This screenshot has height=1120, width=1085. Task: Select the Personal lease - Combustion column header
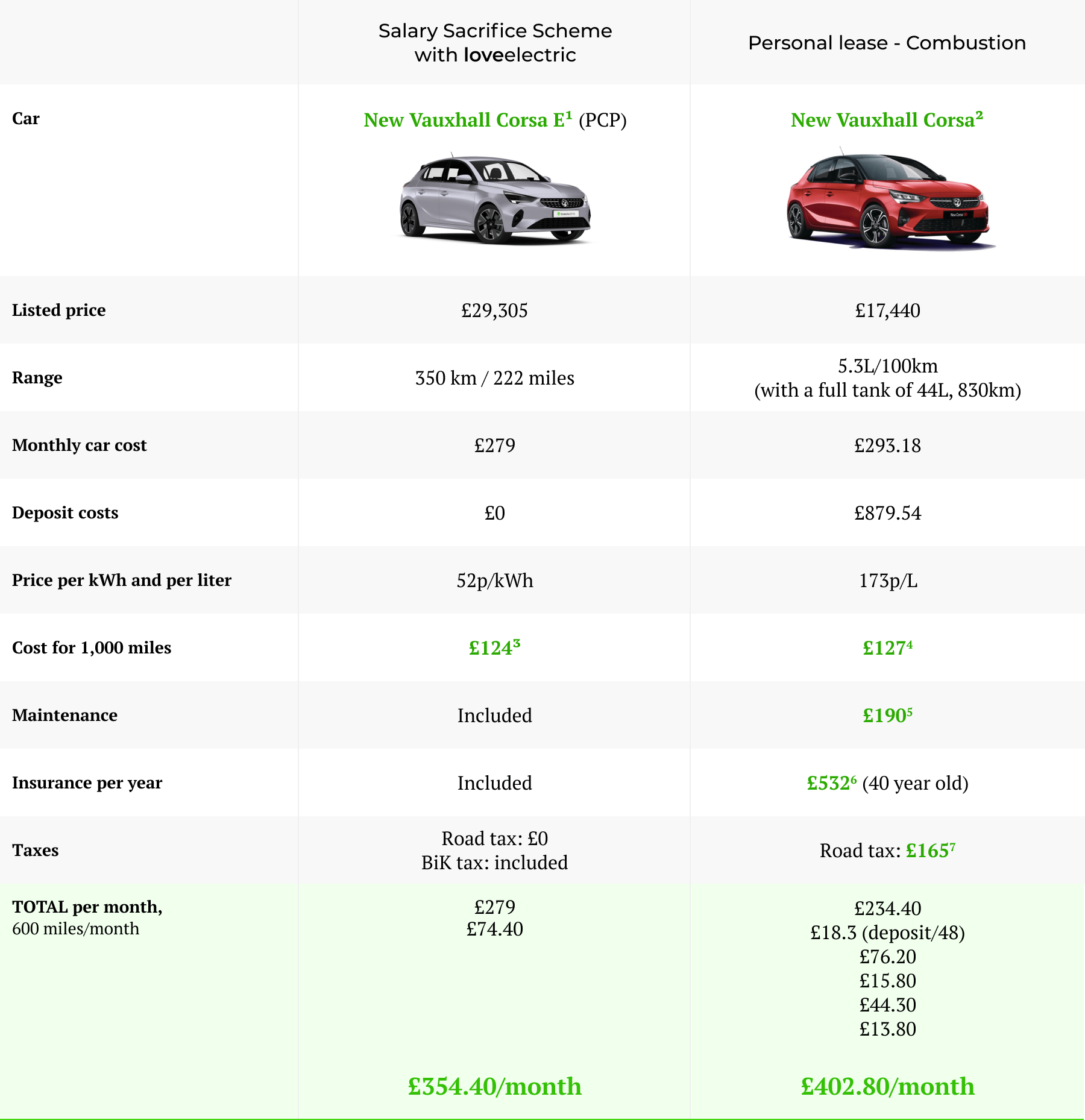coord(887,43)
